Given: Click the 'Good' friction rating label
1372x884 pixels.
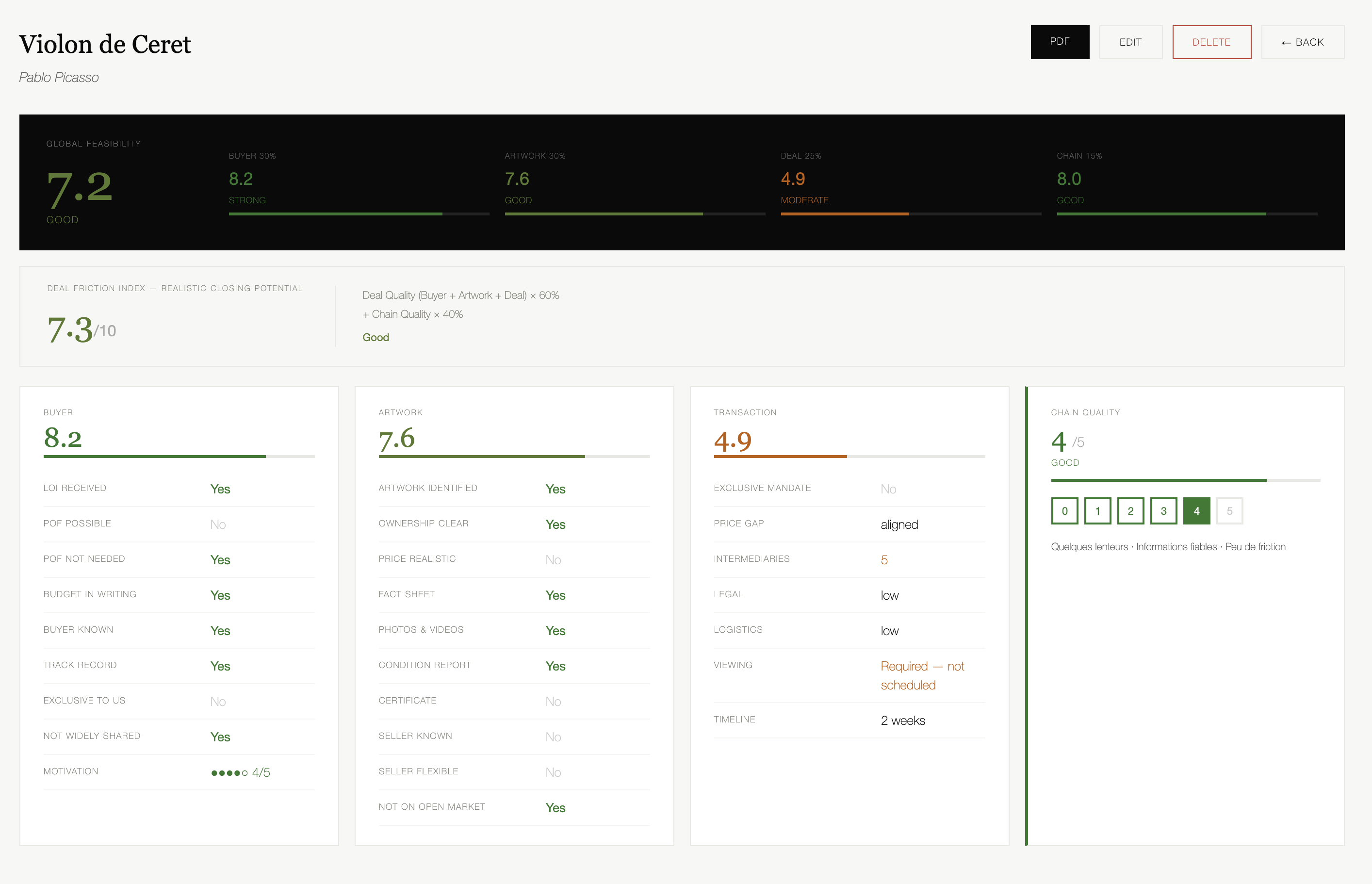Looking at the screenshot, I should (x=376, y=338).
